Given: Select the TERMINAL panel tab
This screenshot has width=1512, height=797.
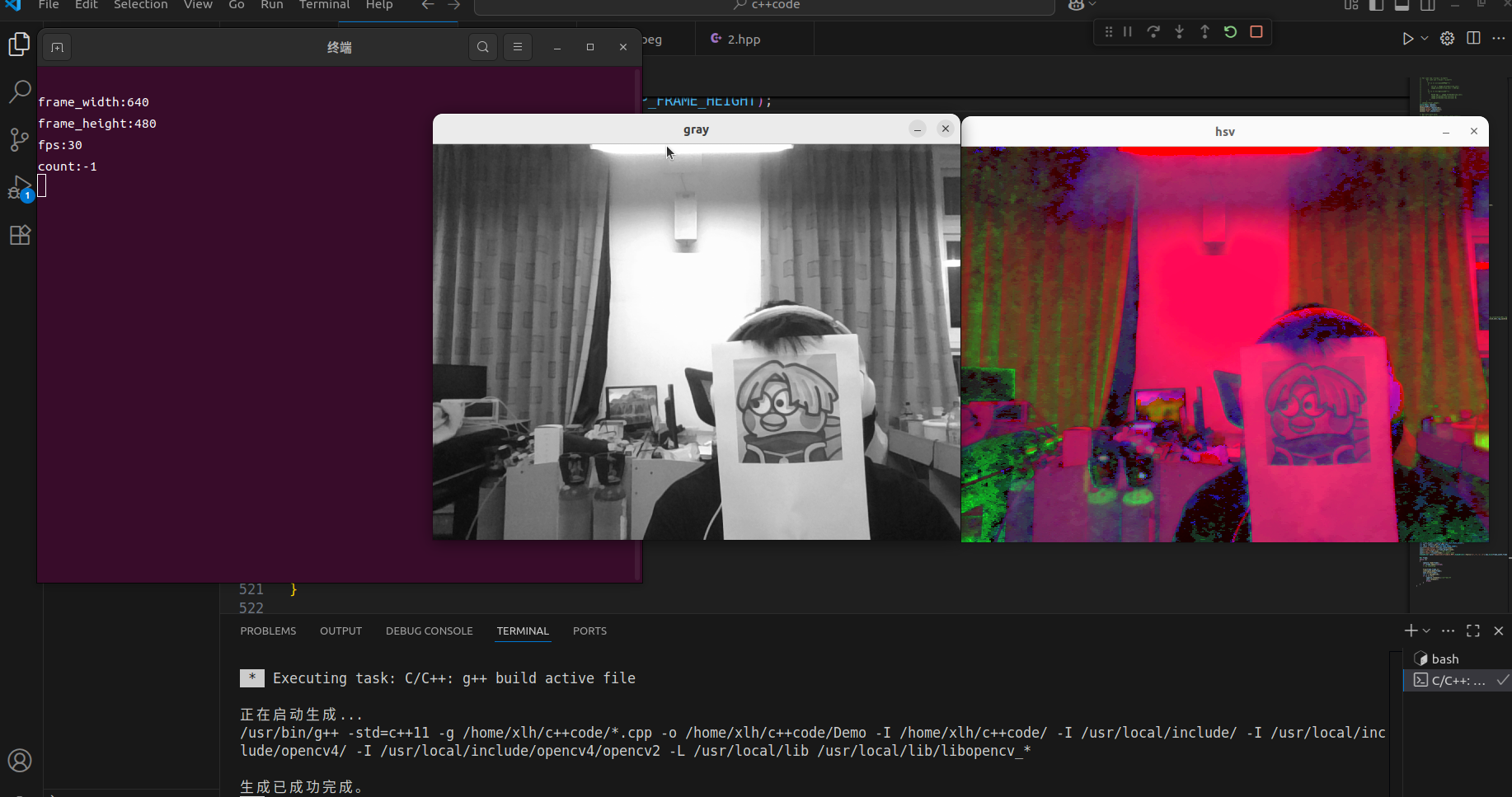Looking at the screenshot, I should tap(522, 631).
